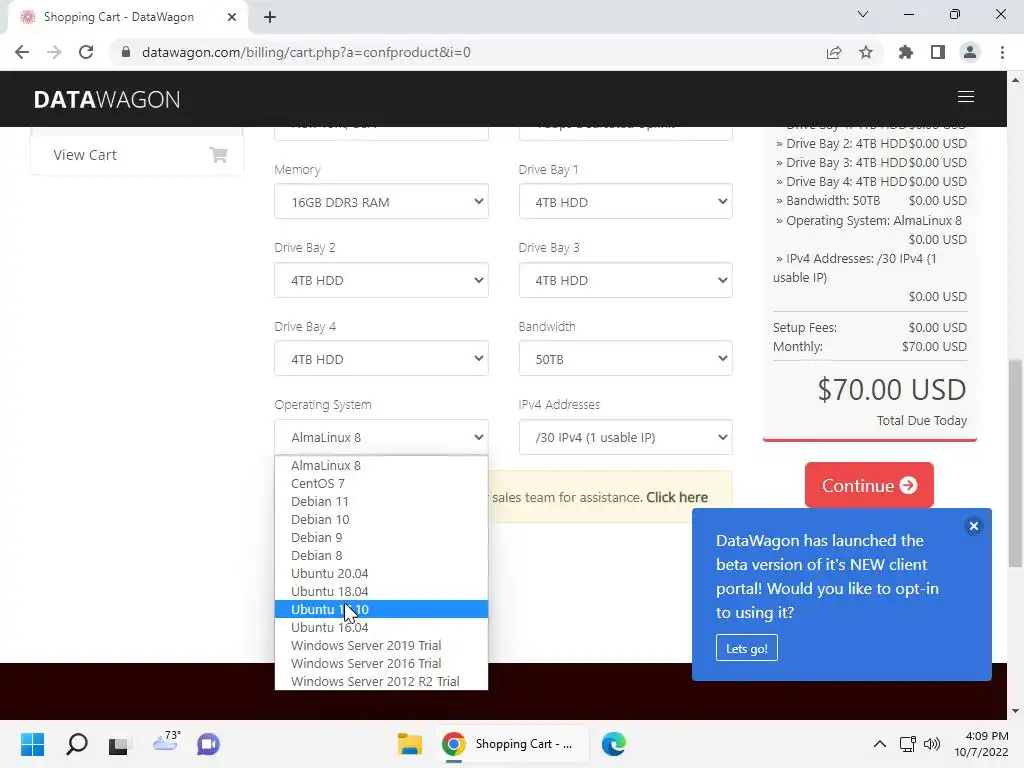1024x768 pixels.
Task: Toggle the browser side panel icon
Action: (937, 52)
